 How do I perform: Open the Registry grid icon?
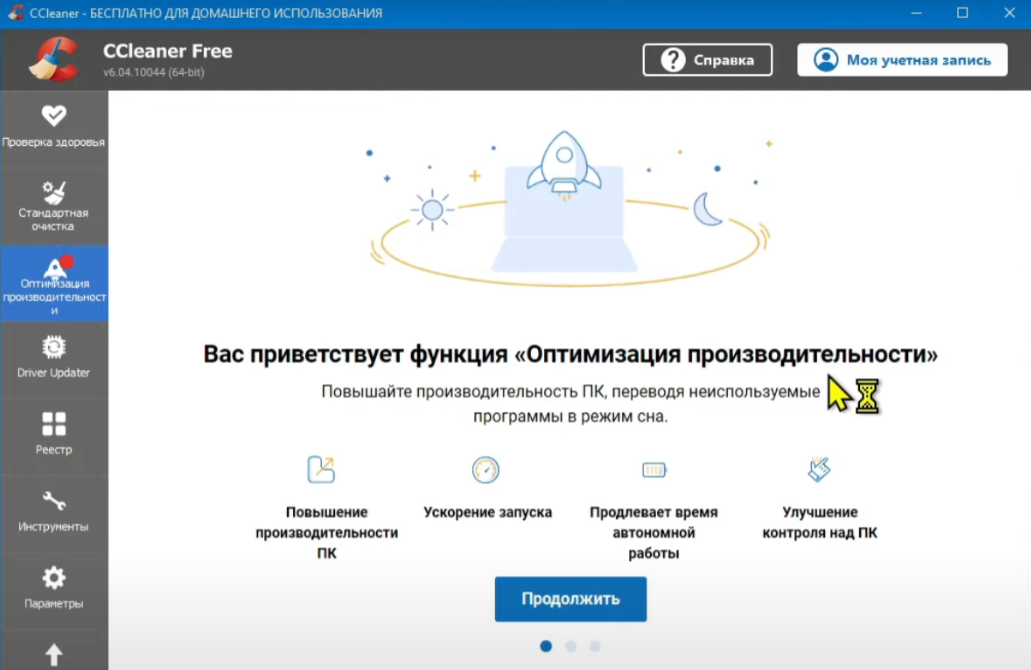tap(54, 424)
